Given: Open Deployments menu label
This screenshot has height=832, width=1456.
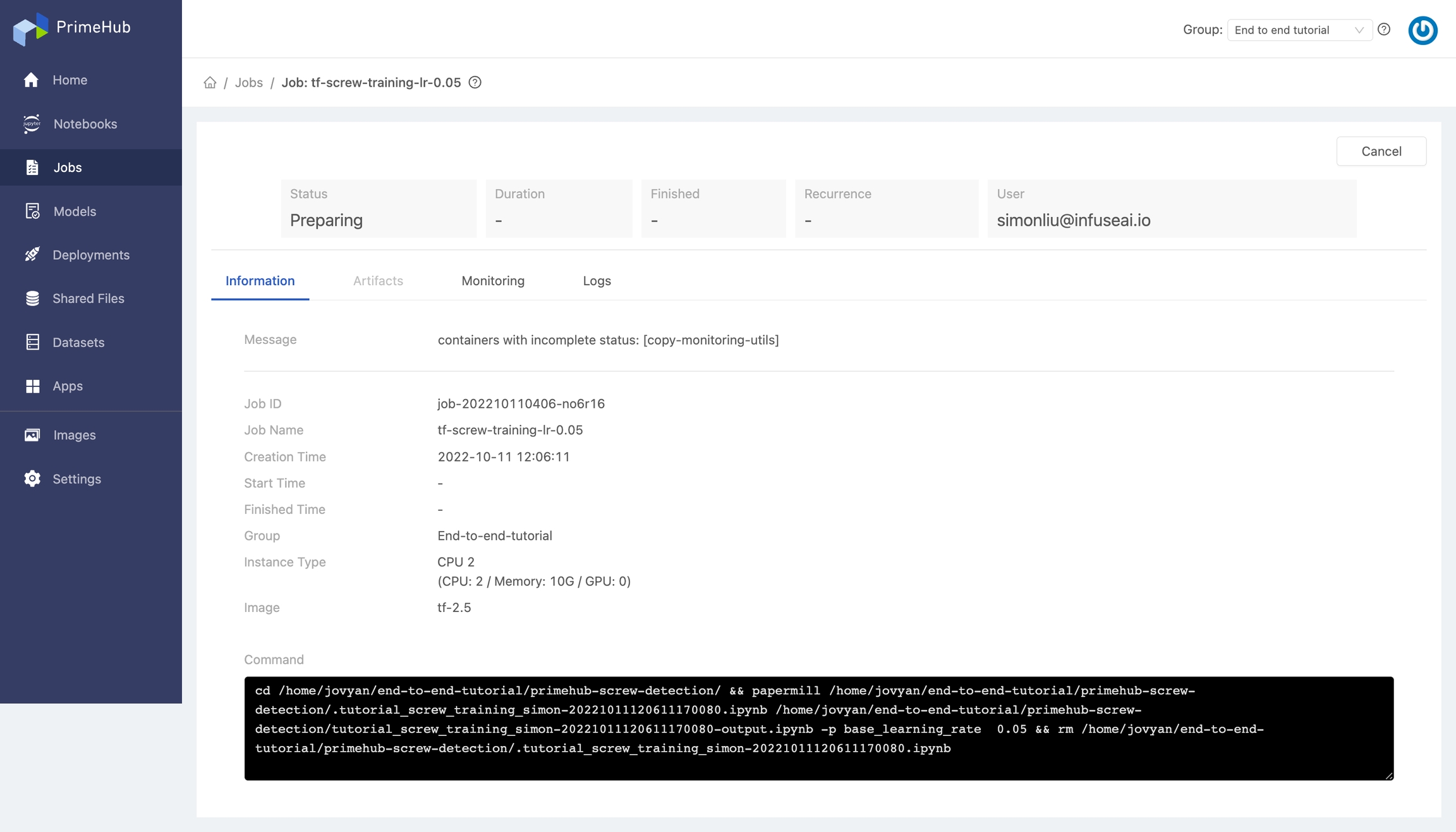Looking at the screenshot, I should (91, 255).
